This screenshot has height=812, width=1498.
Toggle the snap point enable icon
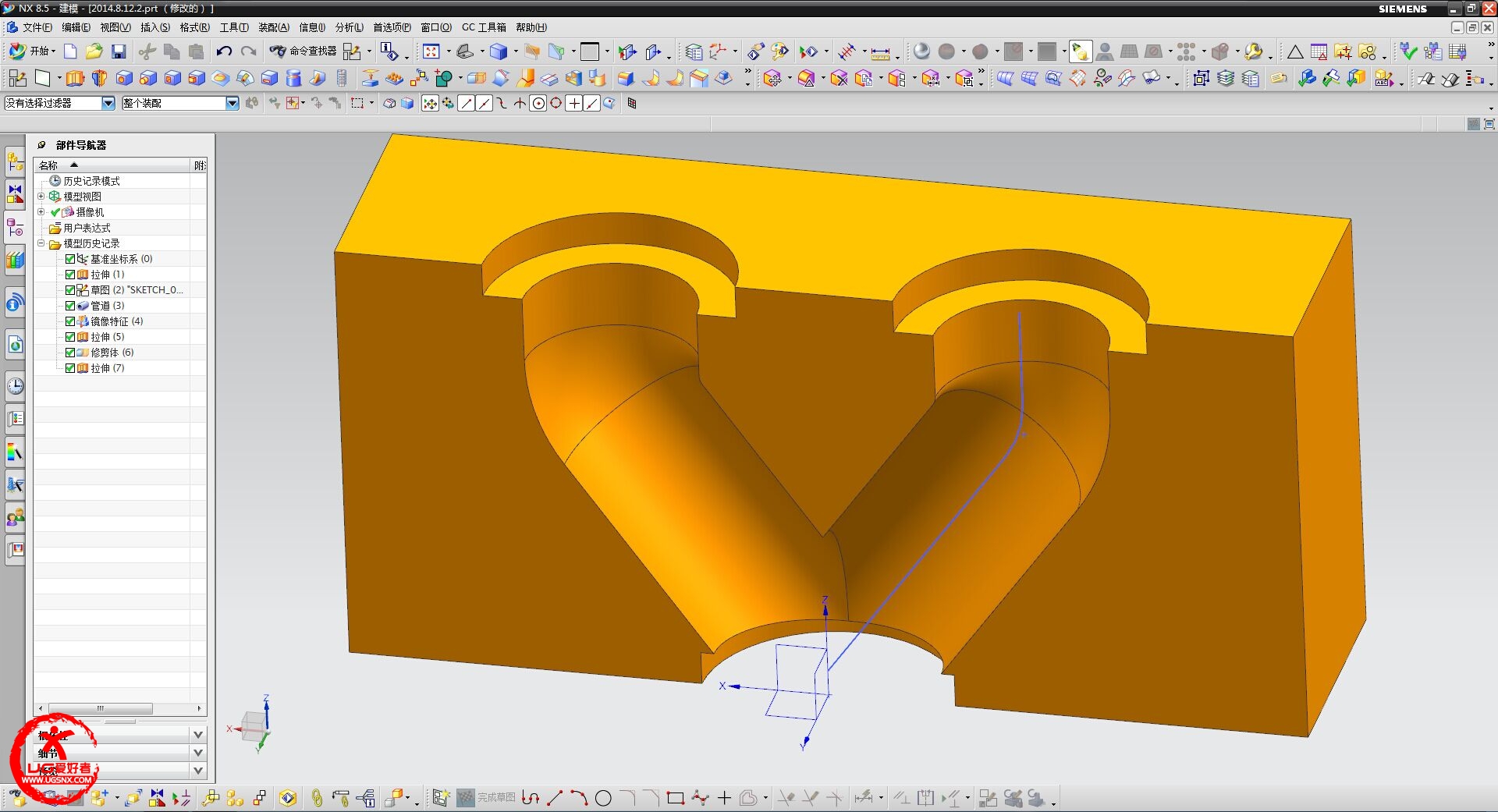[x=430, y=104]
